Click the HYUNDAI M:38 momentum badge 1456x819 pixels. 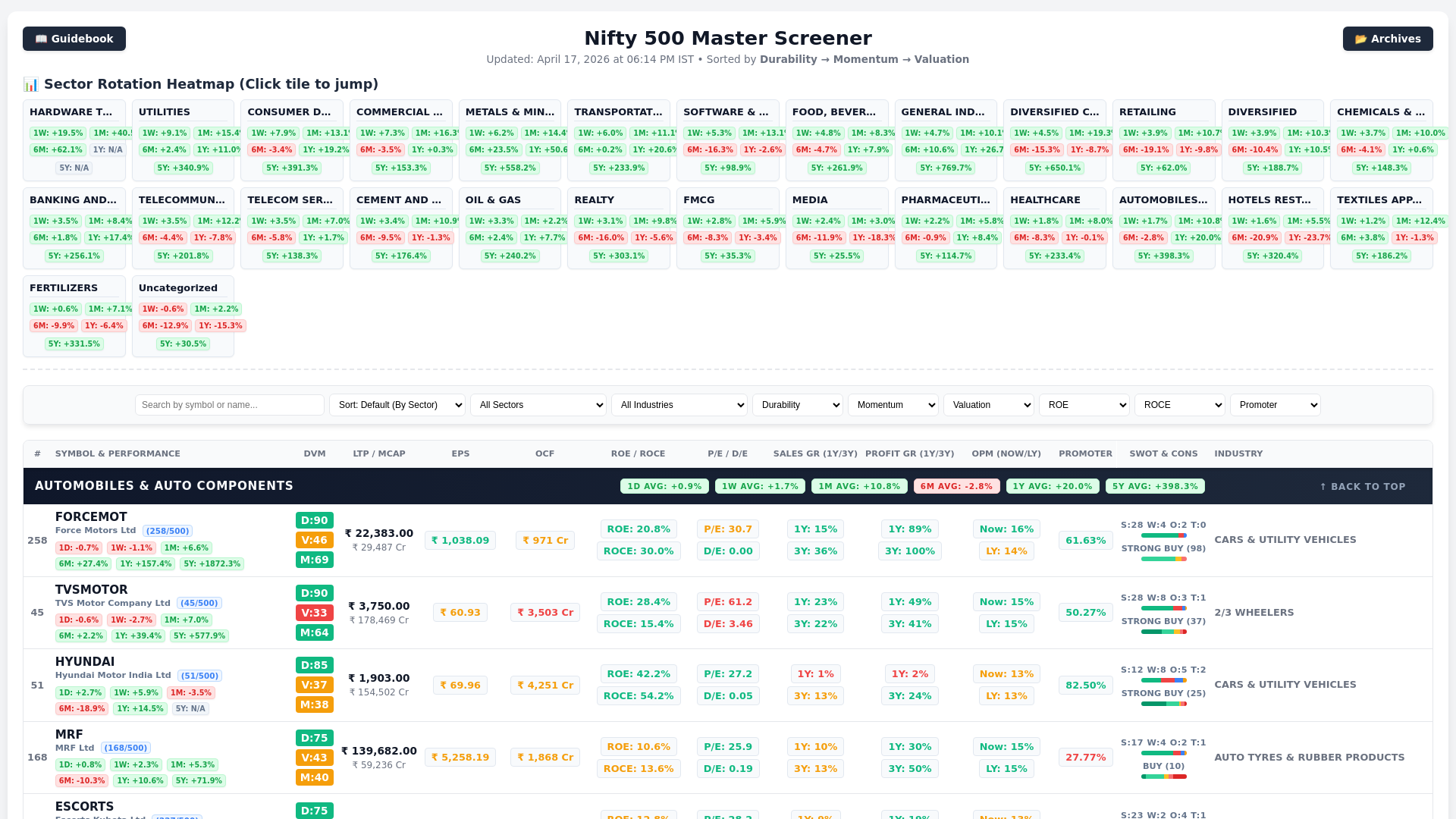click(315, 705)
